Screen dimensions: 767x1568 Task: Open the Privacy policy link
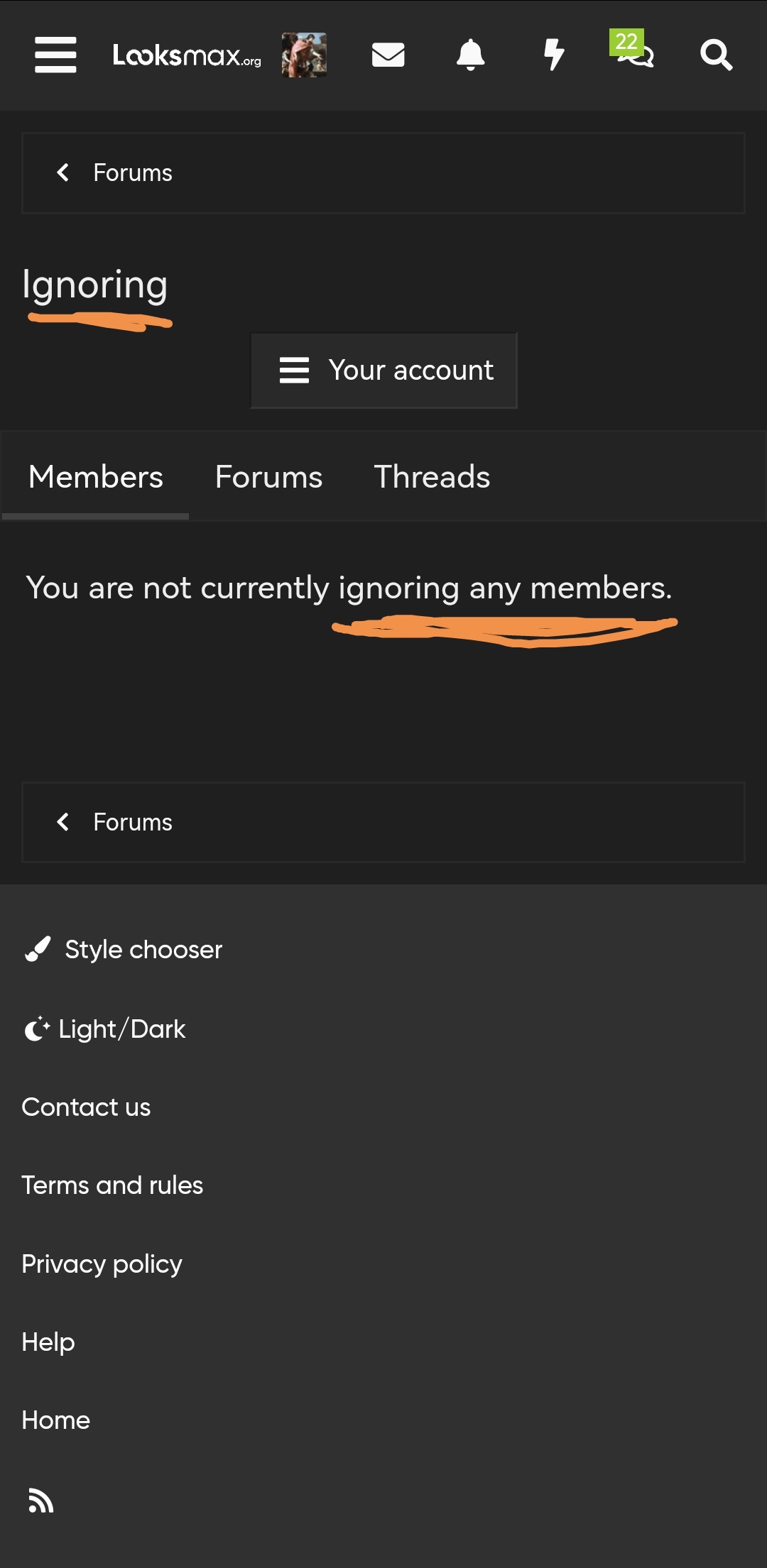coord(102,1264)
